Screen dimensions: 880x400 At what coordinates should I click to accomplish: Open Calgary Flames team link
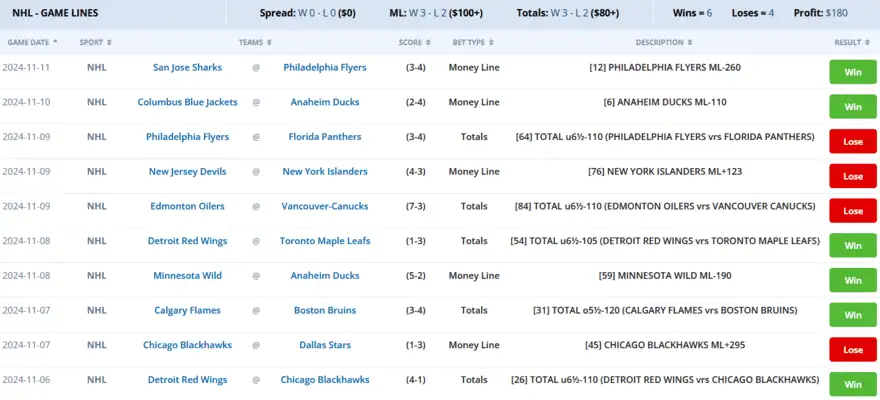(187, 311)
